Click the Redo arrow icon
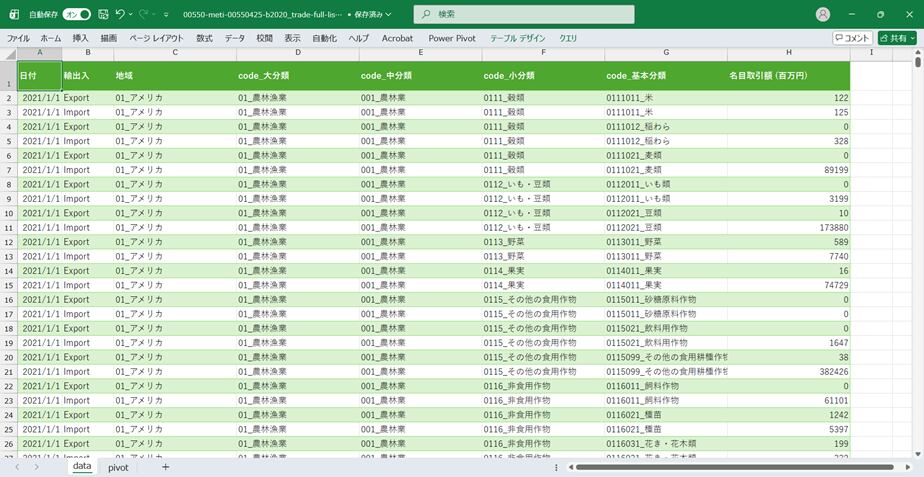Screen dimensions: 924x477 (x=145, y=15)
